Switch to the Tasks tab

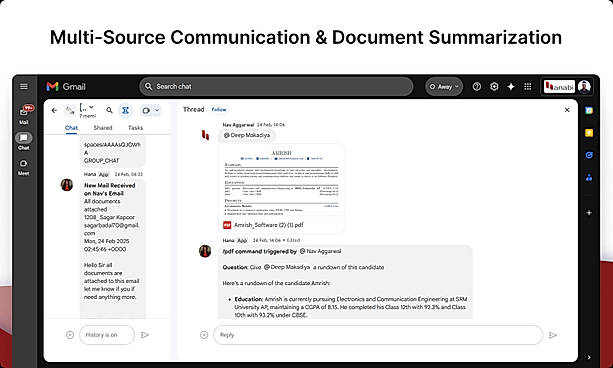(x=135, y=128)
